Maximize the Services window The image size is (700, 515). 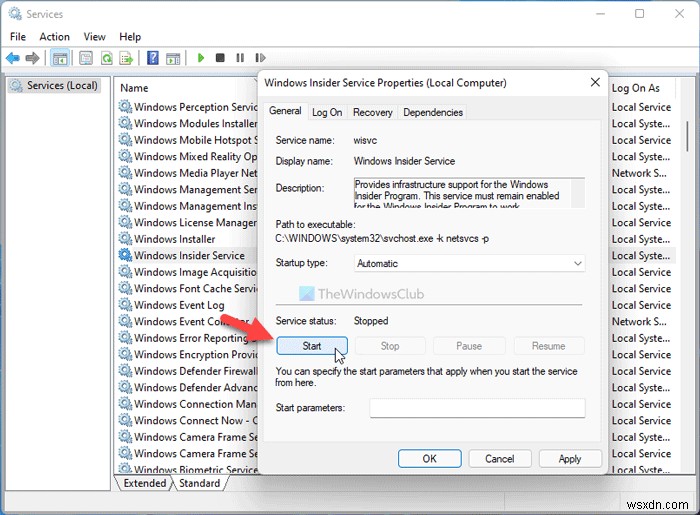(x=640, y=14)
